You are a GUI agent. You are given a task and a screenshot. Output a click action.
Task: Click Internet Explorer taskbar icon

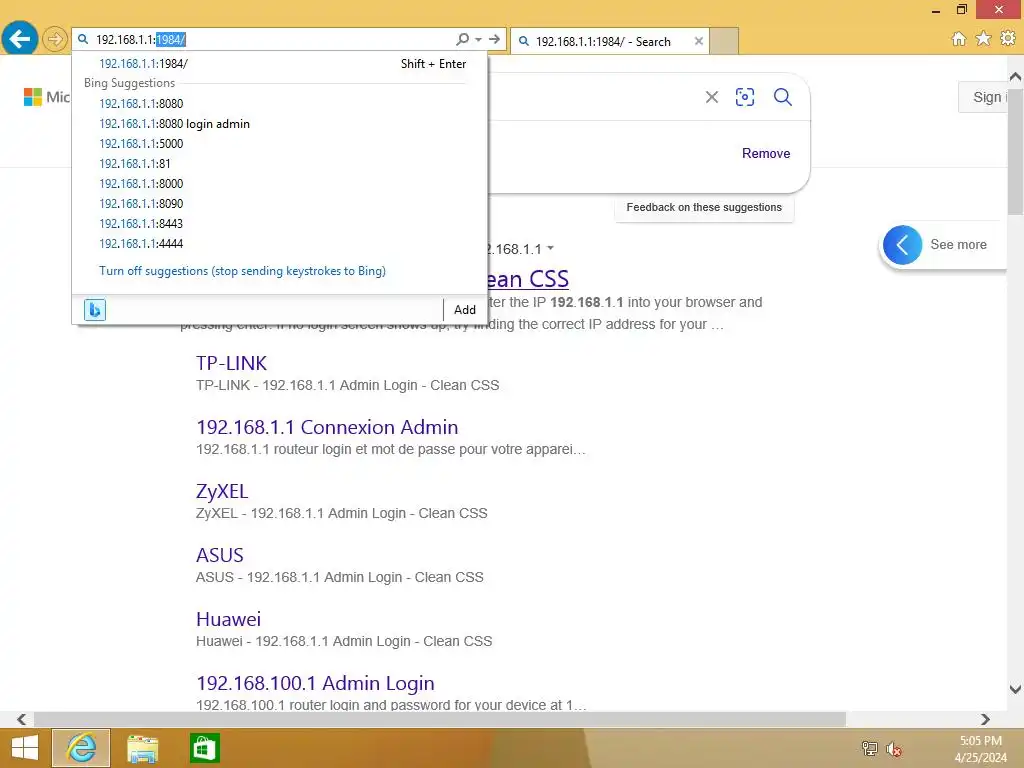[81, 748]
